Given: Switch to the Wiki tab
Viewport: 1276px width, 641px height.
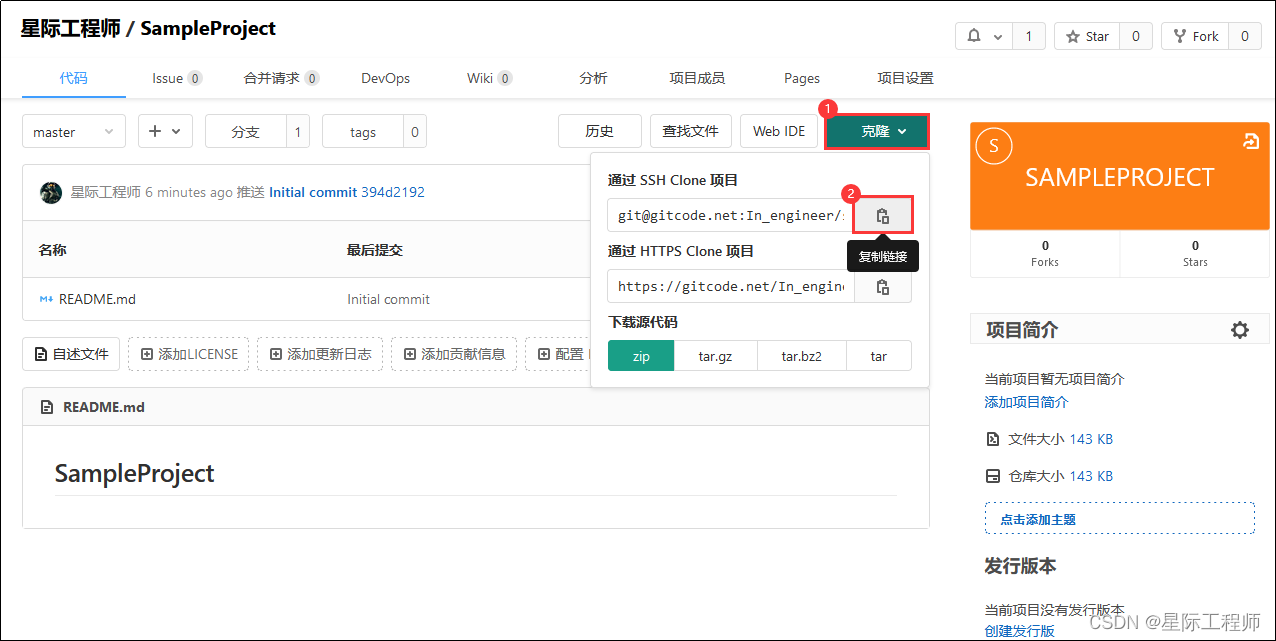Looking at the screenshot, I should [482, 77].
